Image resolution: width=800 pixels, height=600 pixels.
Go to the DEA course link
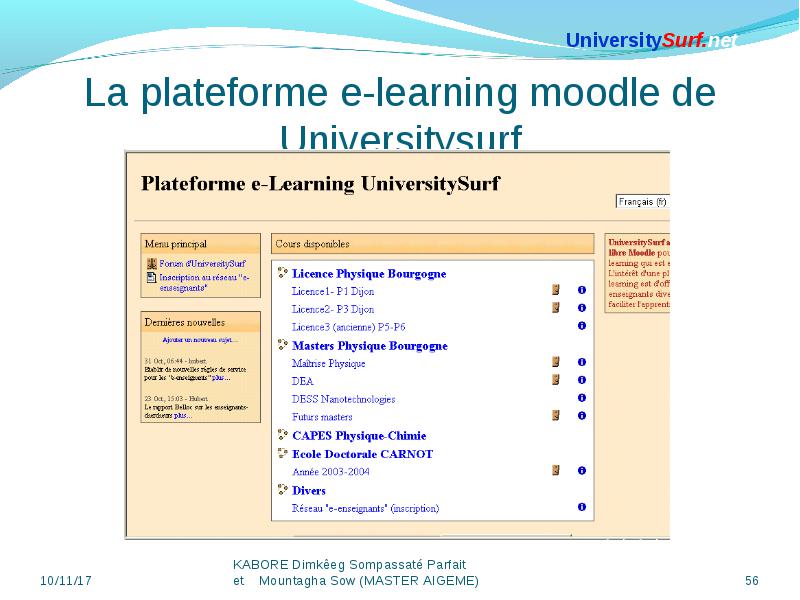(303, 381)
